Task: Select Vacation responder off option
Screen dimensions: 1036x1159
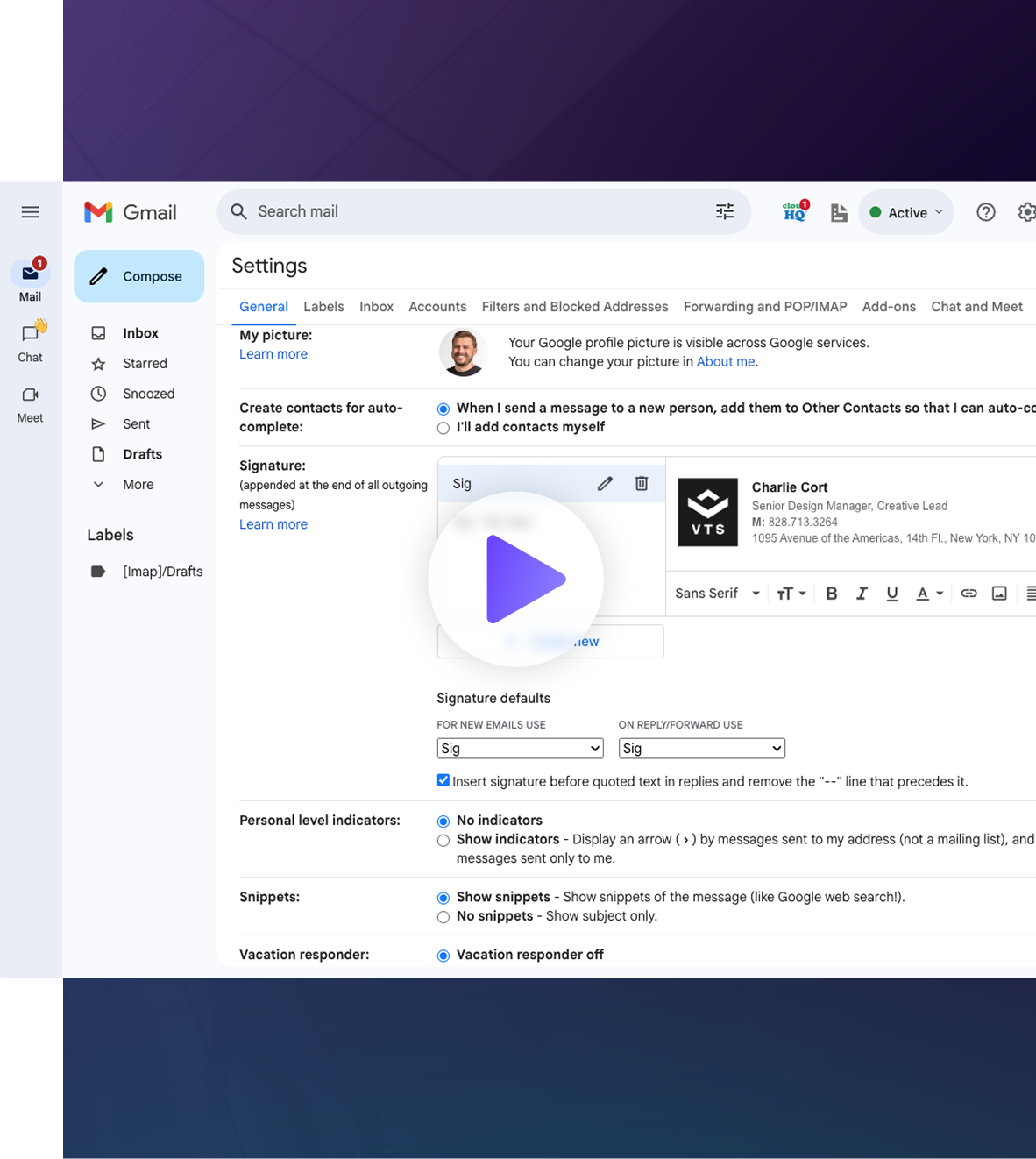Action: (x=443, y=956)
